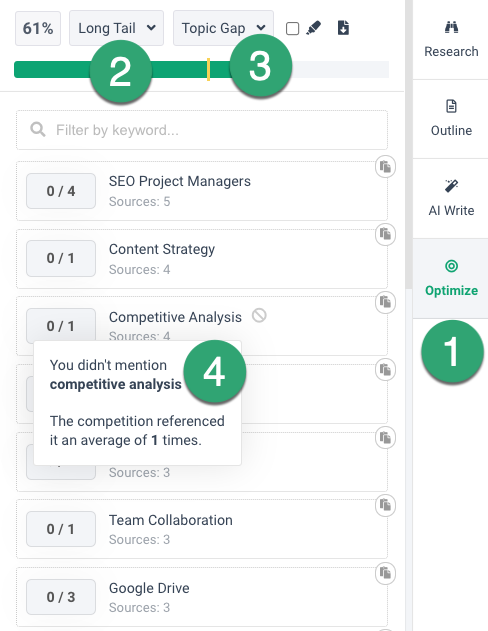The width and height of the screenshot is (488, 631).
Task: Click the 0 / 4 count for SEO Project Managers
Action: pyautogui.click(x=61, y=191)
